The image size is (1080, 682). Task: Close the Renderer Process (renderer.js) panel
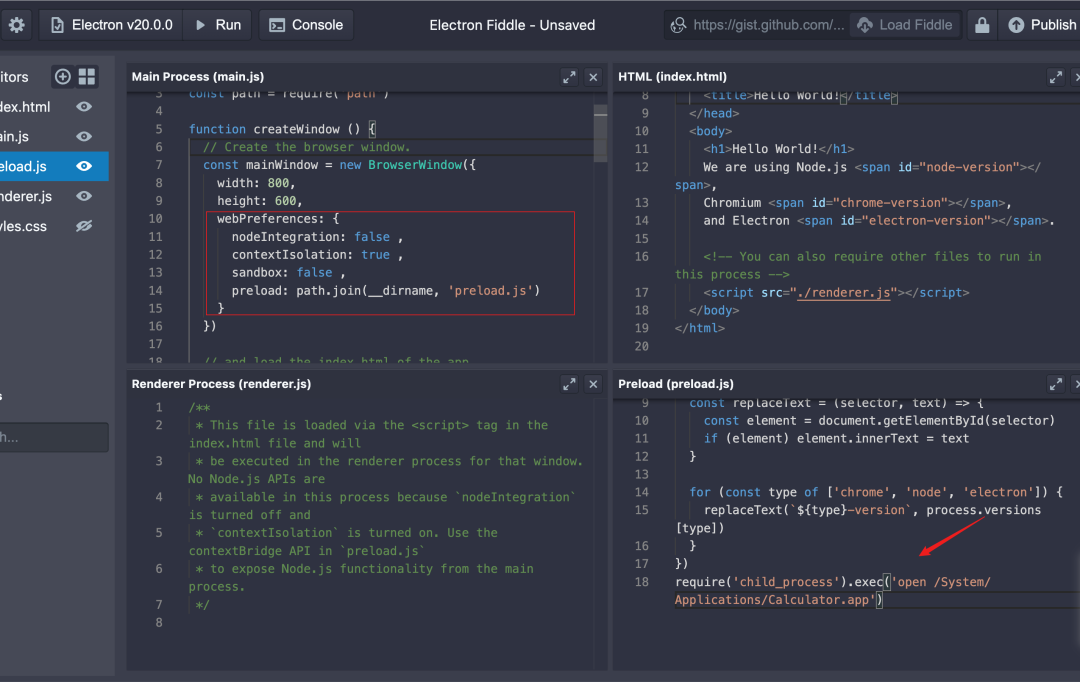pos(593,384)
